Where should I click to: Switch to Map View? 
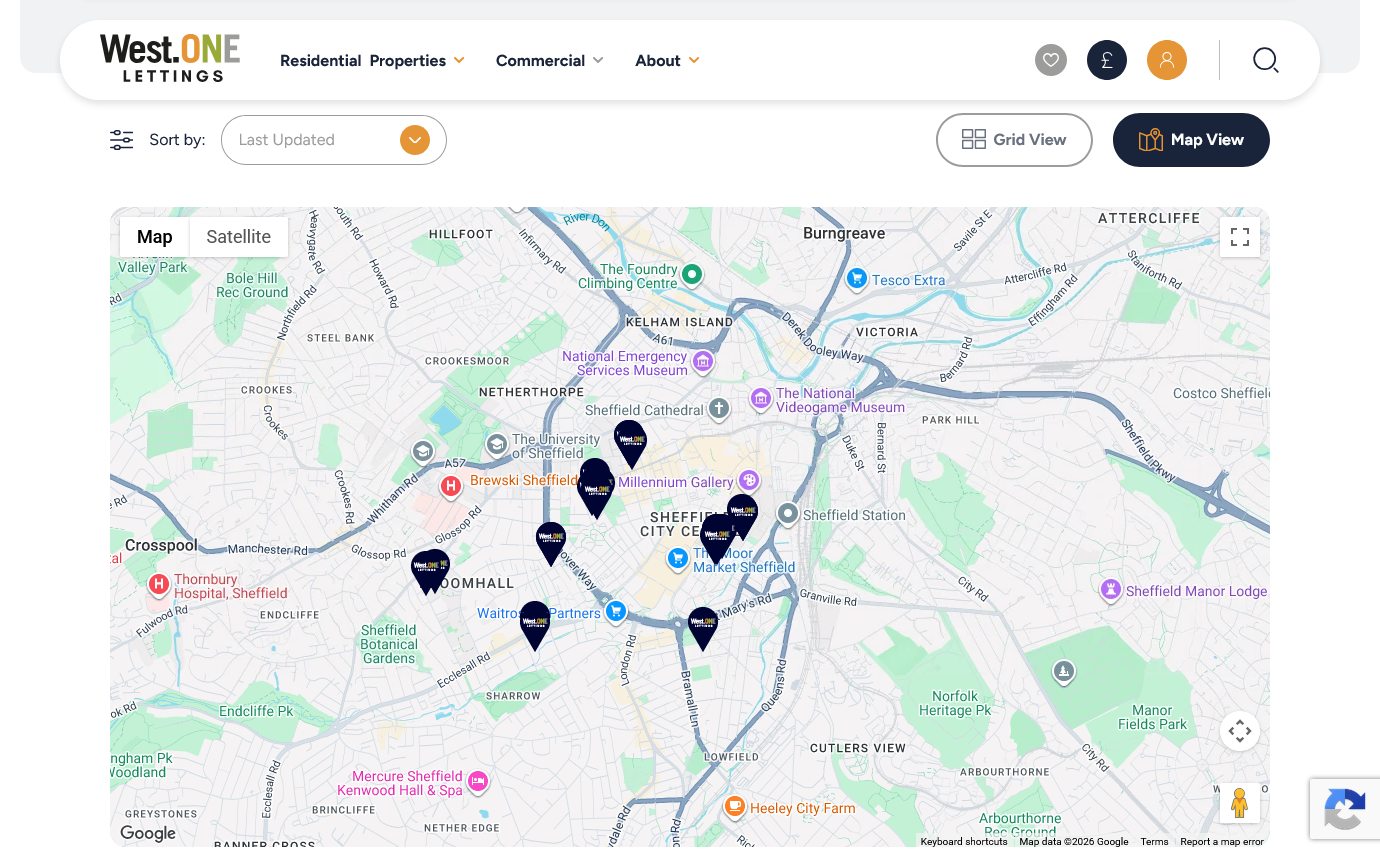tap(1191, 140)
